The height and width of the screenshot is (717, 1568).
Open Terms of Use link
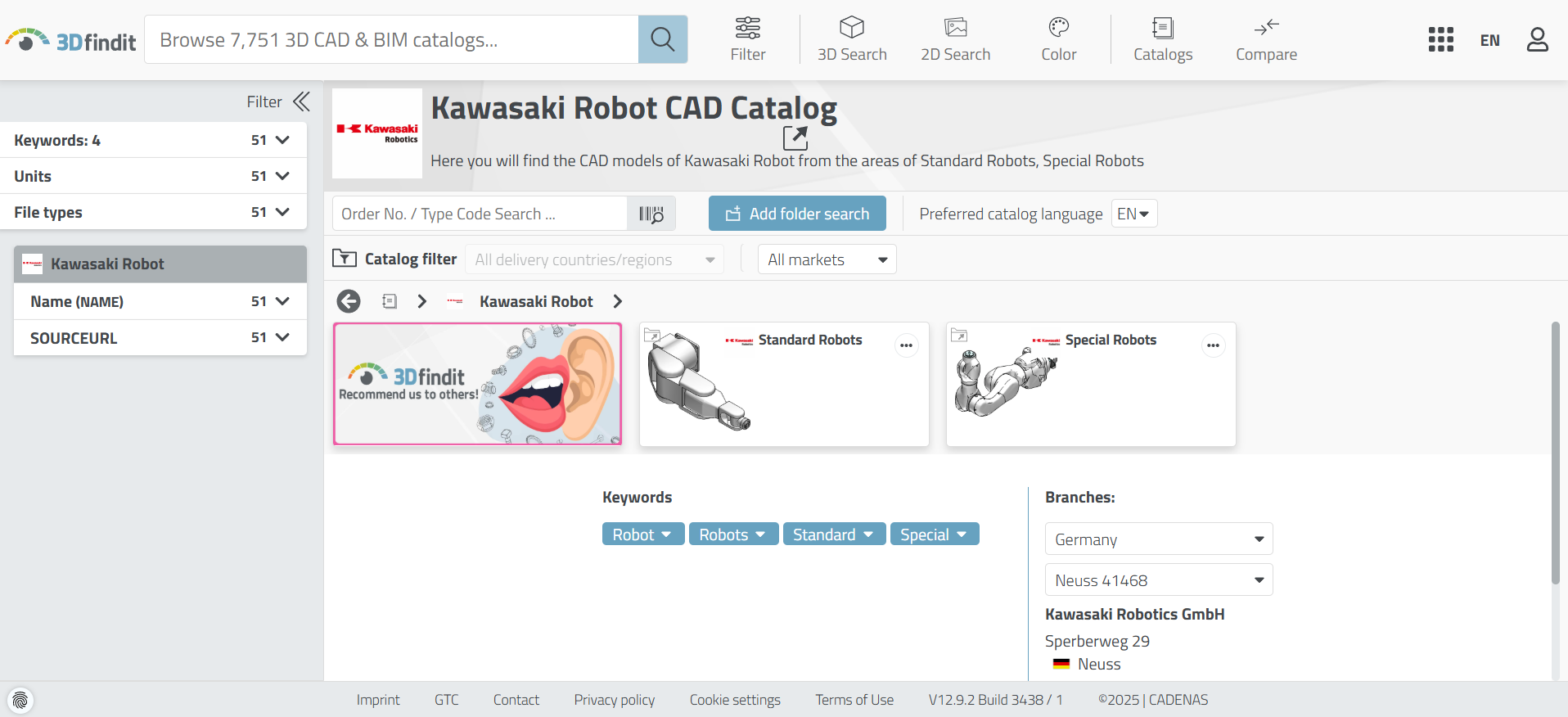854,700
